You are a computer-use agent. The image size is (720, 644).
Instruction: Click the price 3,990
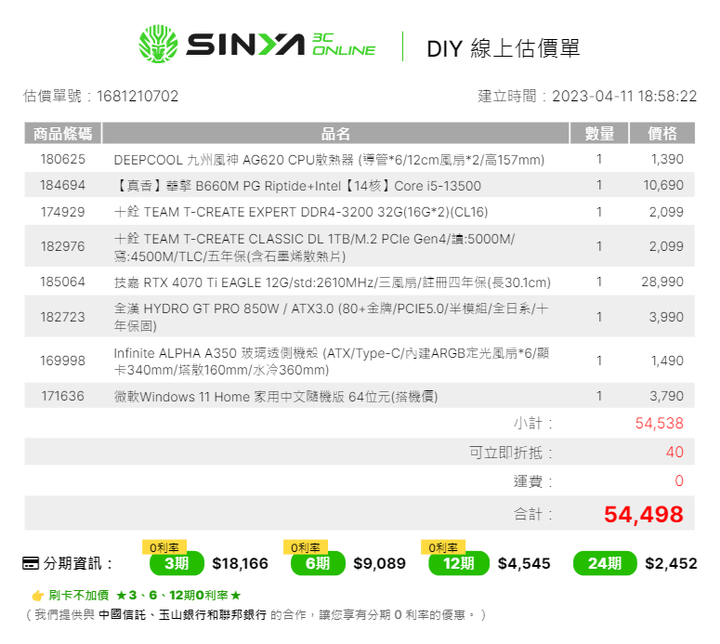coord(666,317)
